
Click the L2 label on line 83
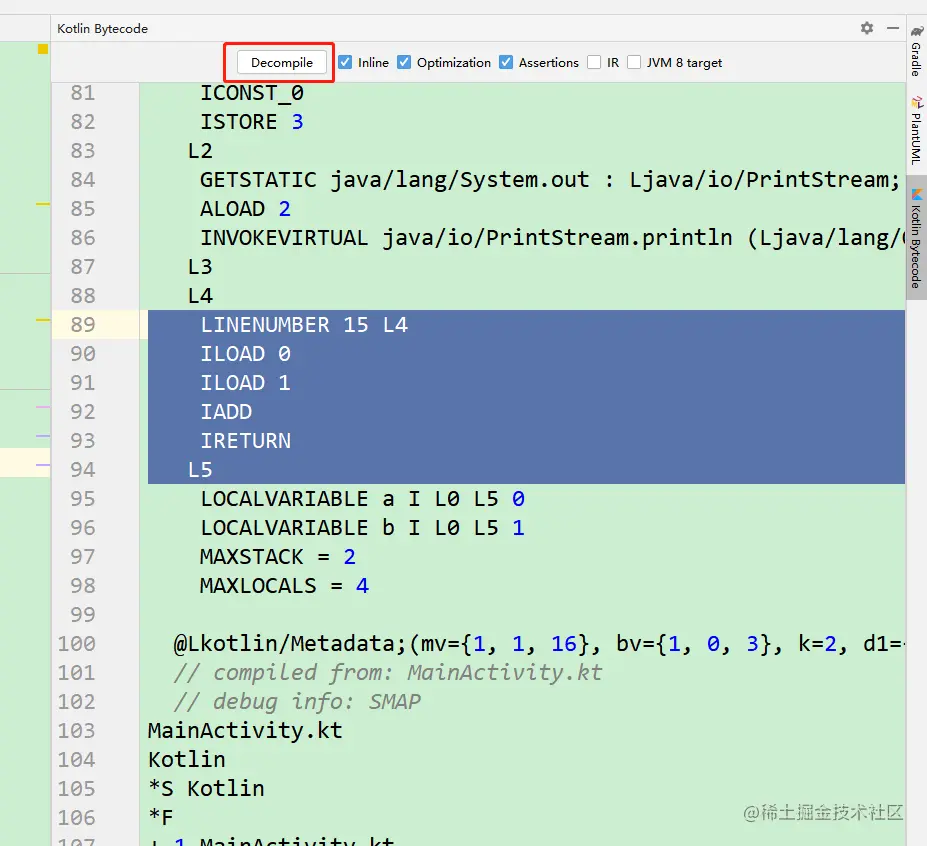200,151
